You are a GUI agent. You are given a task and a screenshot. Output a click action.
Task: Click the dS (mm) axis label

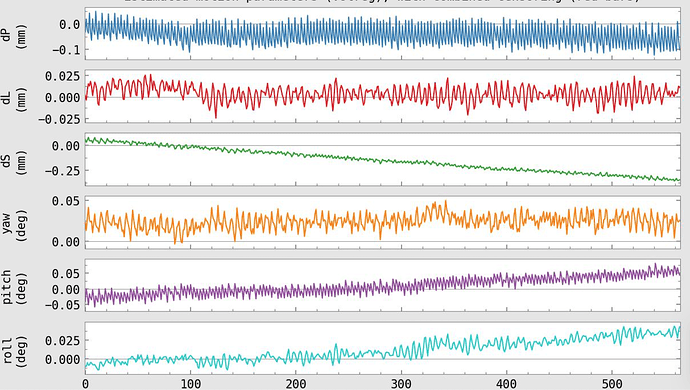click(x=13, y=162)
